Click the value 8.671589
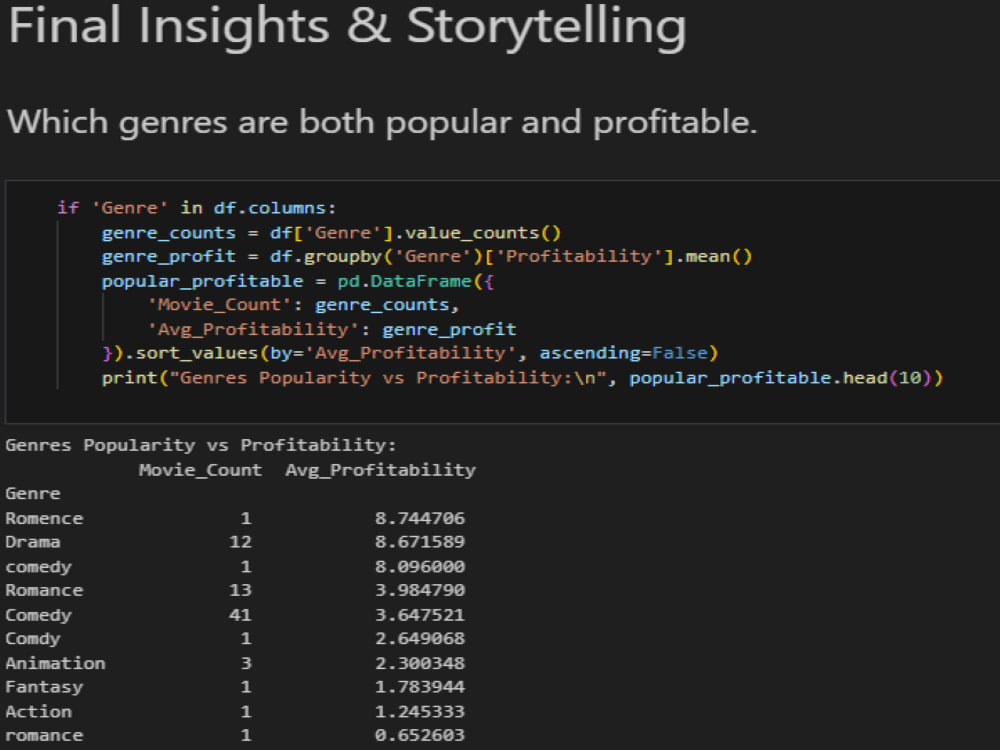Viewport: 1000px width, 750px height. tap(420, 542)
